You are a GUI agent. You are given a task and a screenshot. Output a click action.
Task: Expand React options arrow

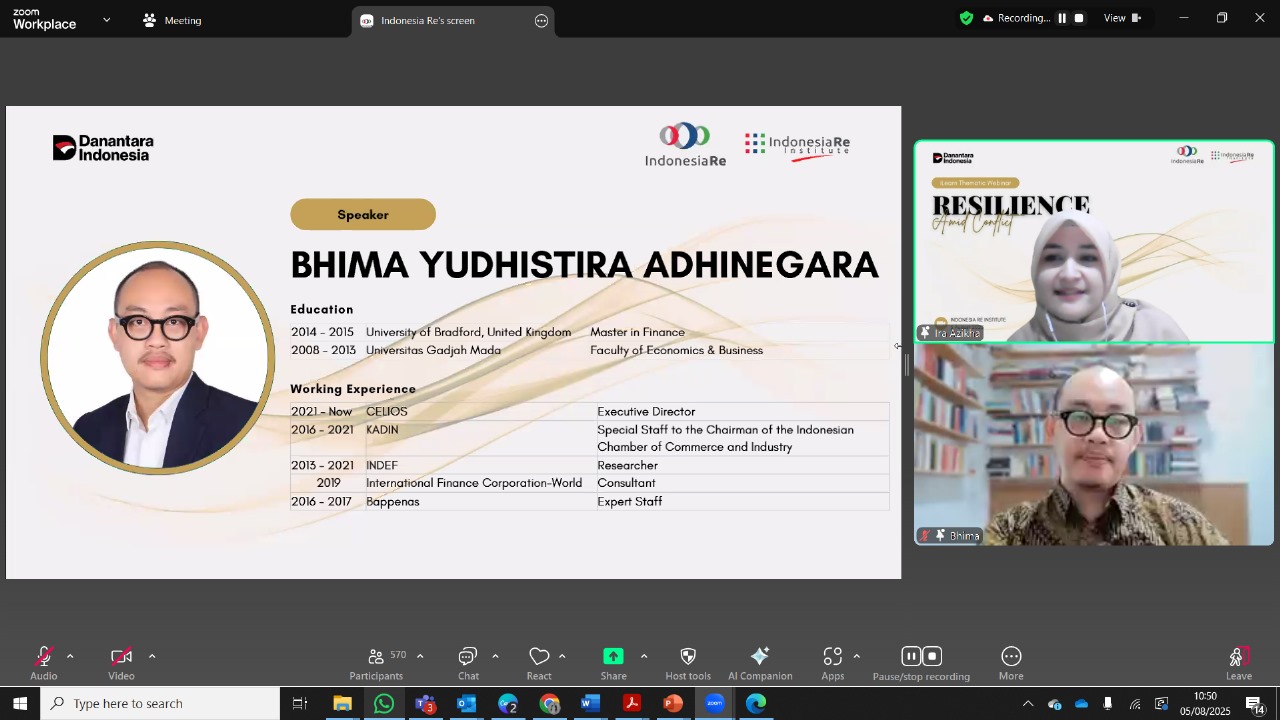coord(562,657)
